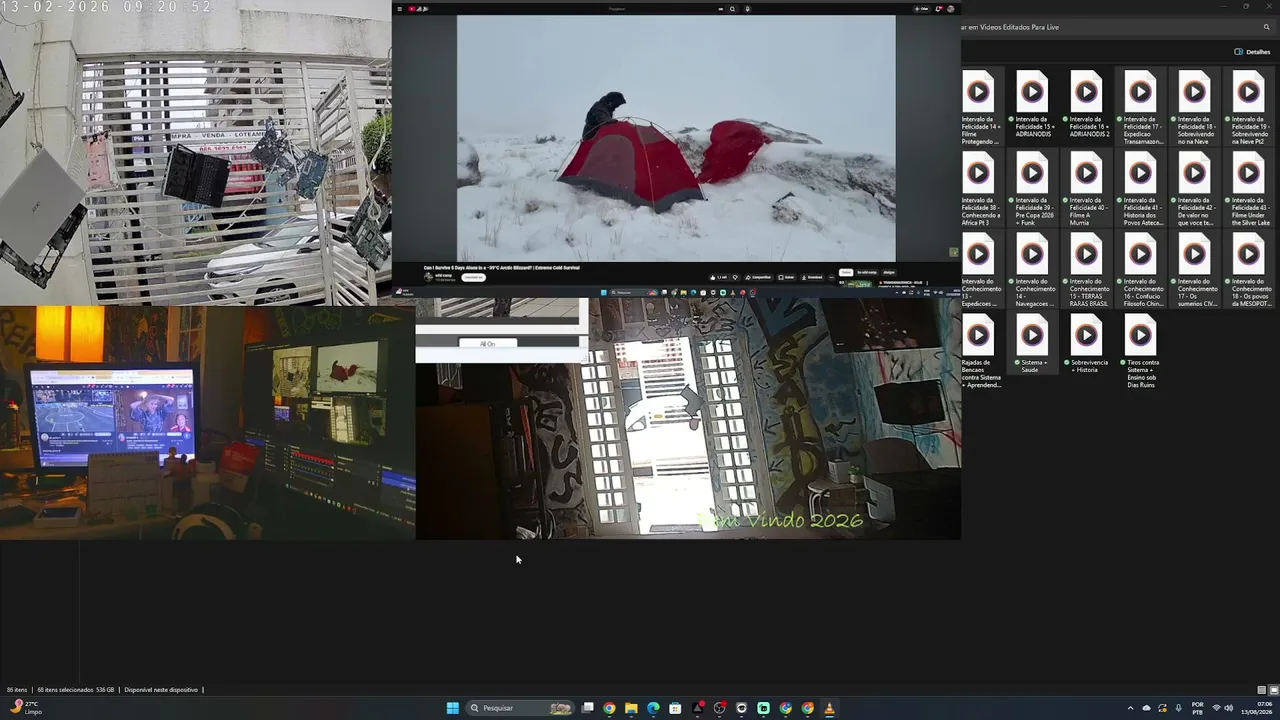This screenshot has width=1280, height=720.
Task: Select file Intervalo da Felicidade 19 - Sobrevivendo na Neve Pt2
Action: [1249, 107]
